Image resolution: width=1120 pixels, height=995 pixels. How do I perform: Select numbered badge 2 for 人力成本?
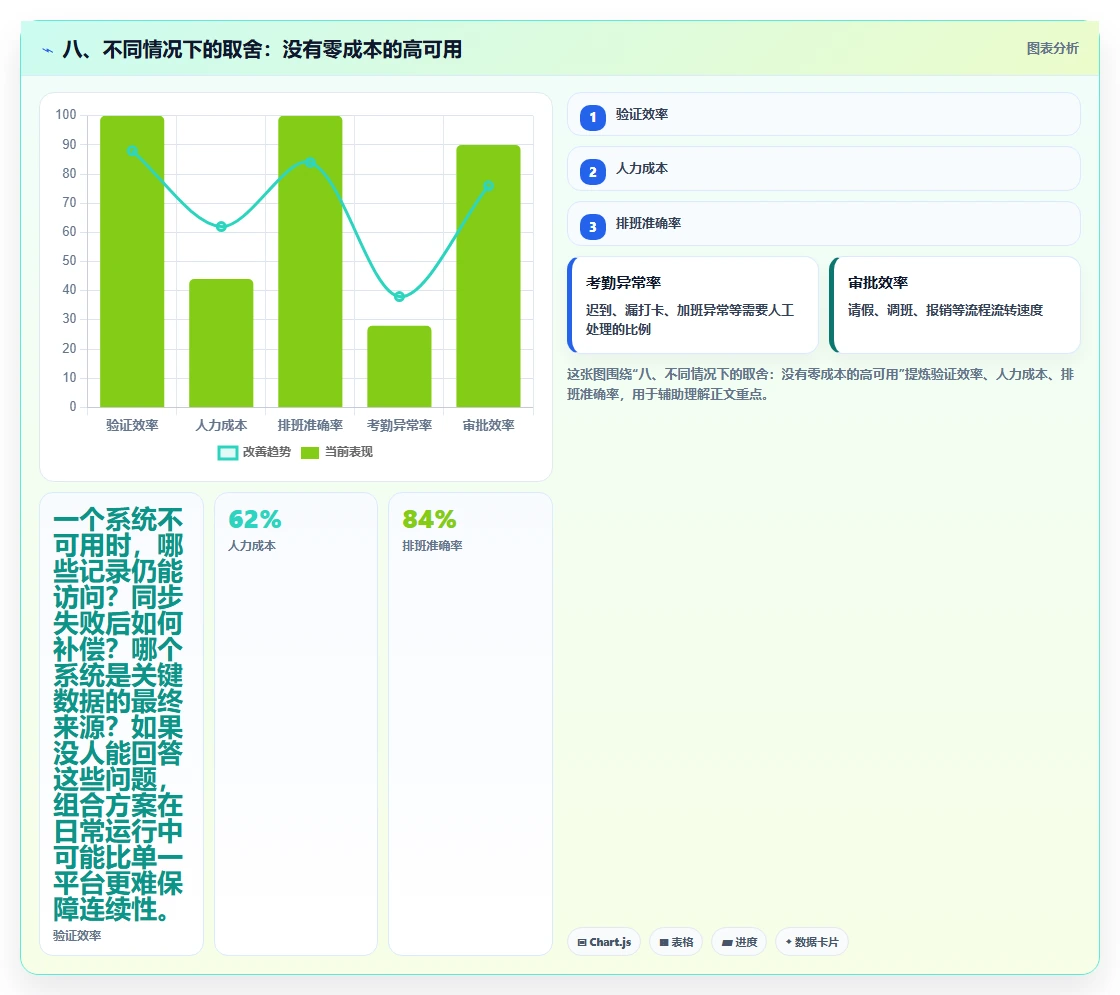click(592, 172)
